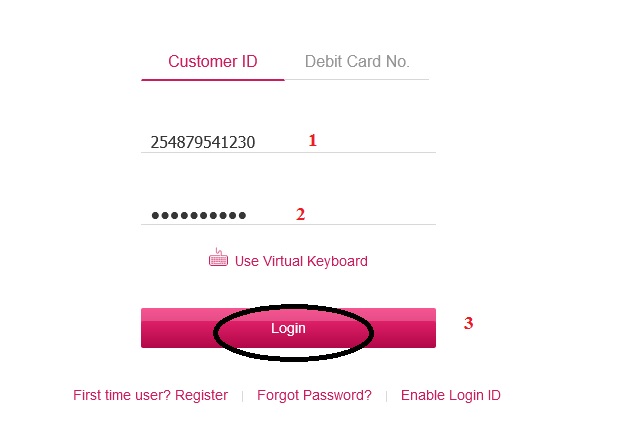This screenshot has height=439, width=643.
Task: Click the pink underline beneath Customer ID tab
Action: tap(212, 79)
